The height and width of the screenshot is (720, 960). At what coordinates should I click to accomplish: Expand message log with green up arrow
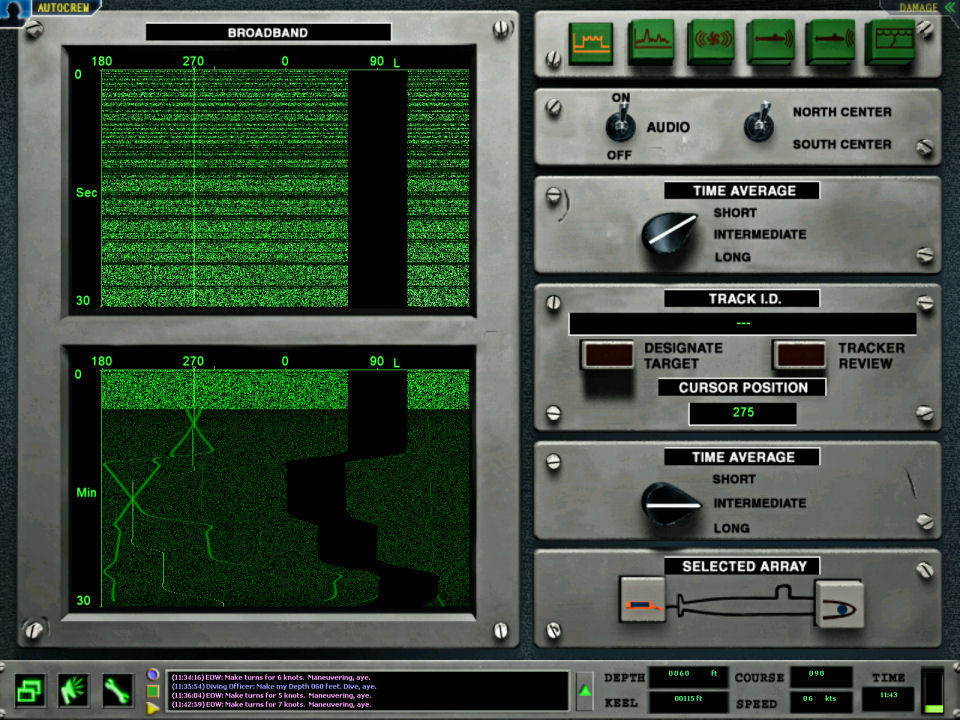586,690
